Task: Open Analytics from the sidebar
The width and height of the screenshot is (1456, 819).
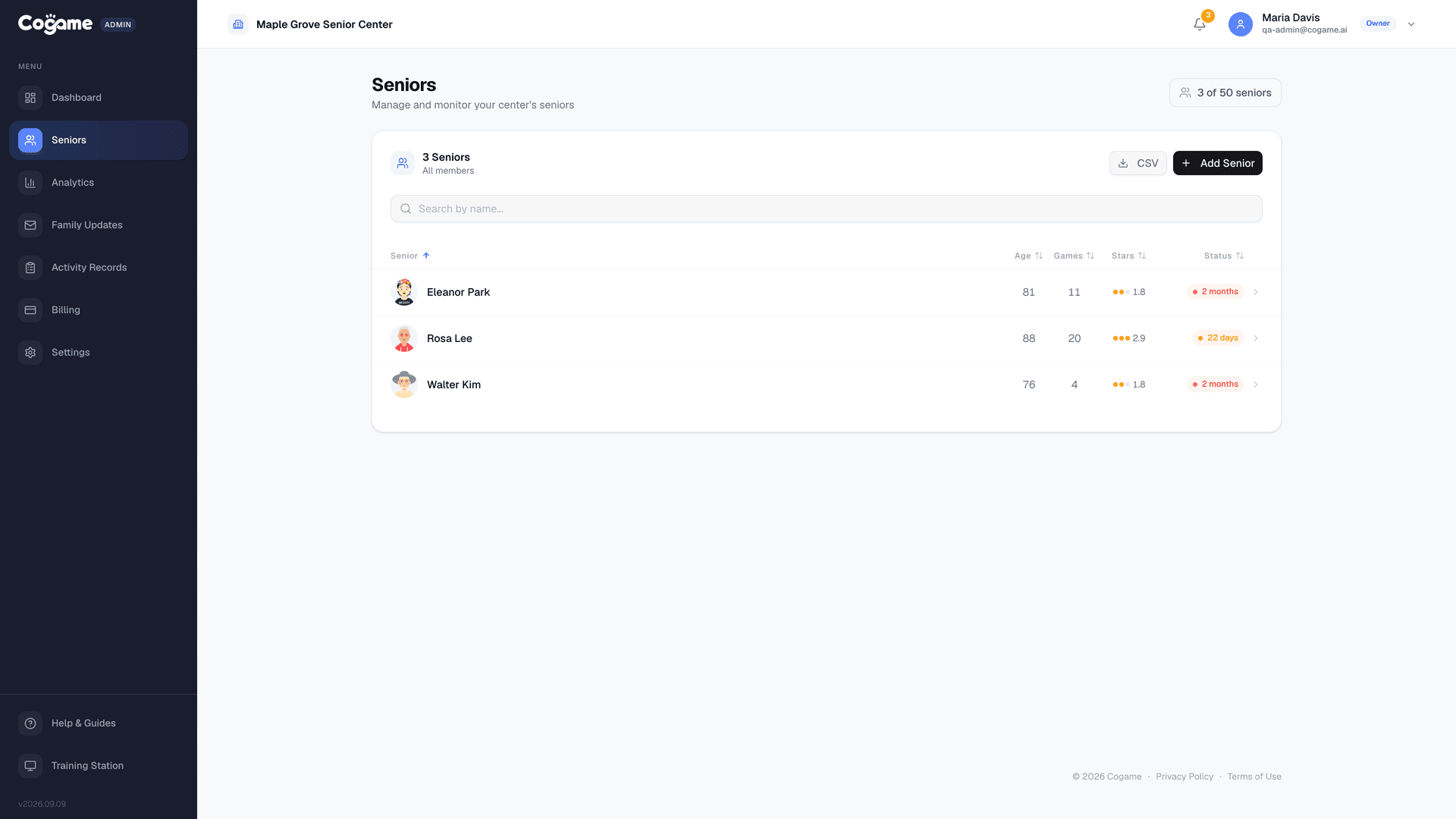Action: point(99,183)
